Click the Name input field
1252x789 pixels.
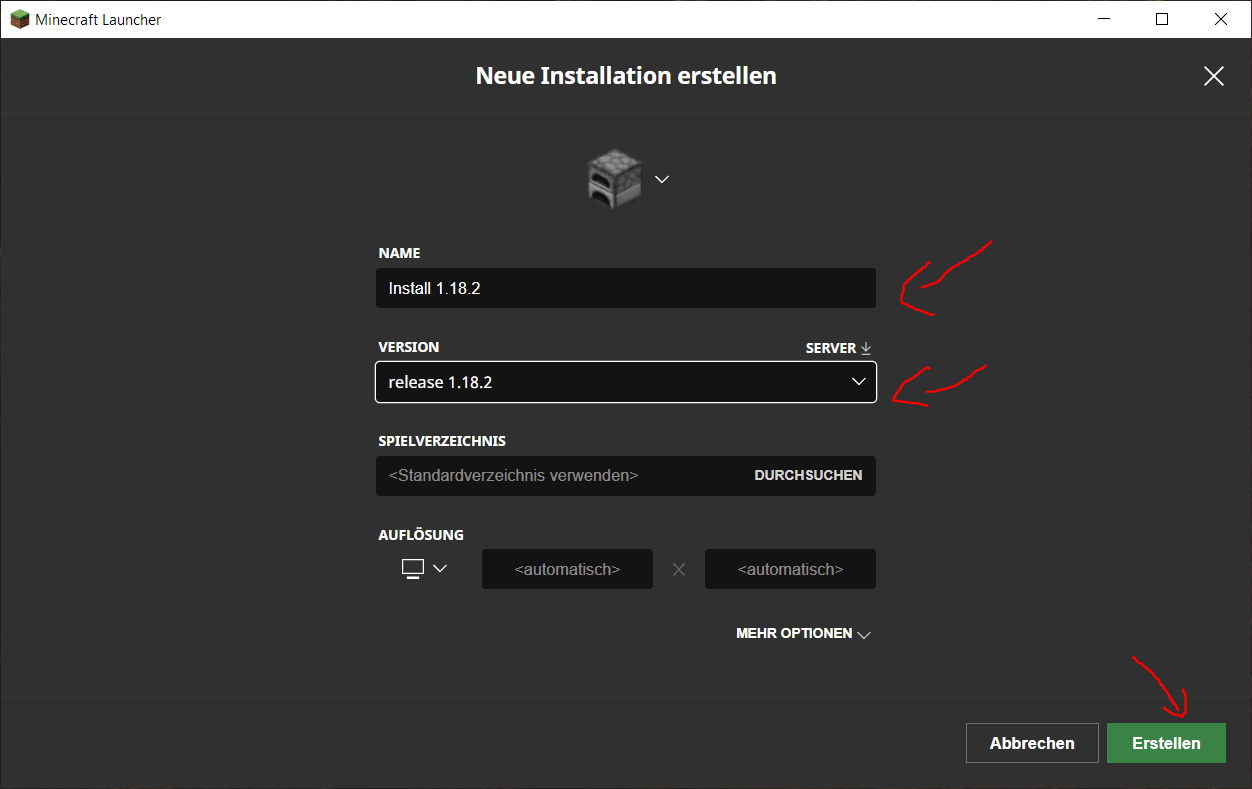(x=626, y=288)
